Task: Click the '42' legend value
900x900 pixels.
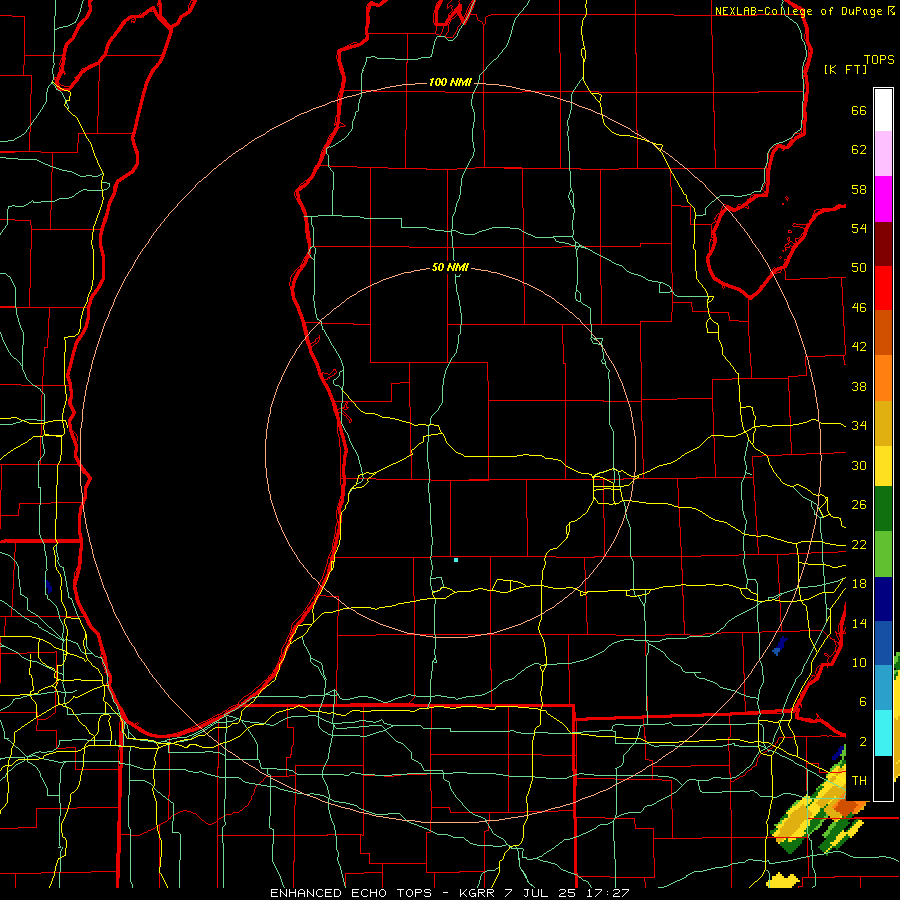Action: coord(859,347)
